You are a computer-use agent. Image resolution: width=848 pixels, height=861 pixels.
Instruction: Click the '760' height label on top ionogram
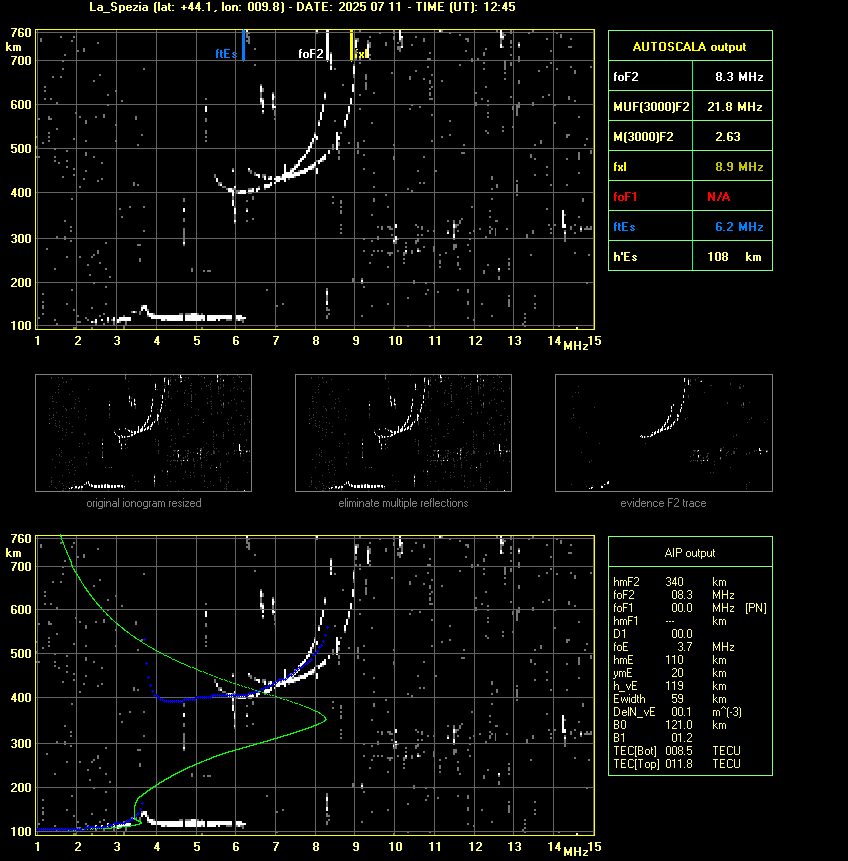(21, 33)
